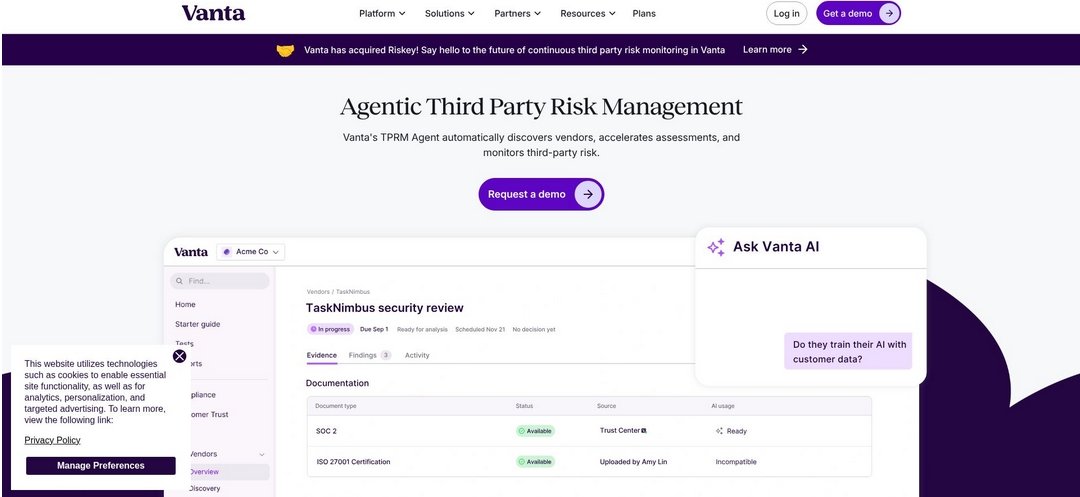Switch to the Activity tab
1080x497 pixels.
(417, 355)
